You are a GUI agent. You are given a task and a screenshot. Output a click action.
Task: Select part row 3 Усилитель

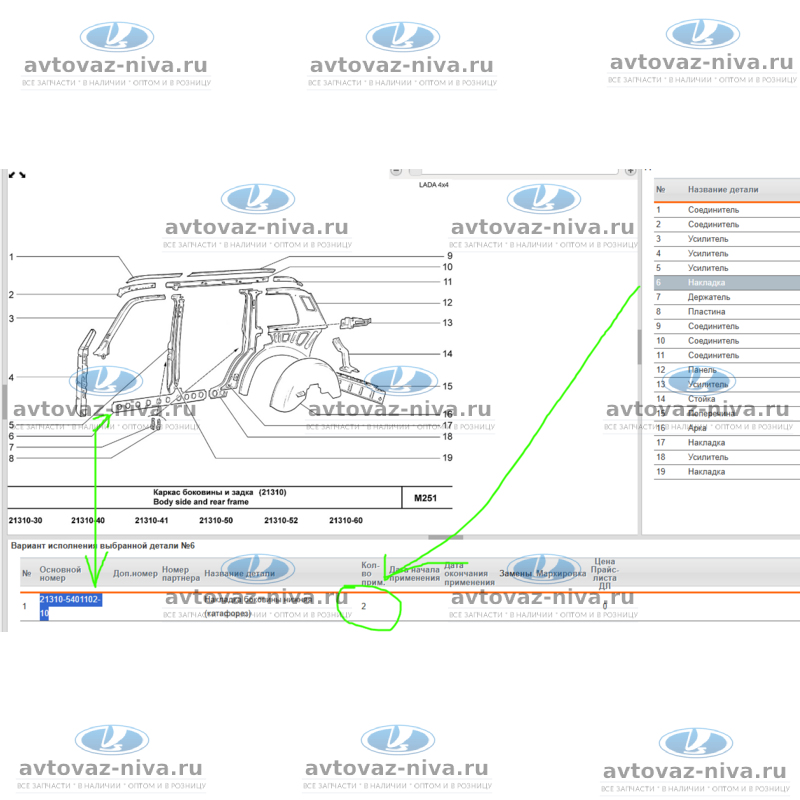tap(727, 239)
